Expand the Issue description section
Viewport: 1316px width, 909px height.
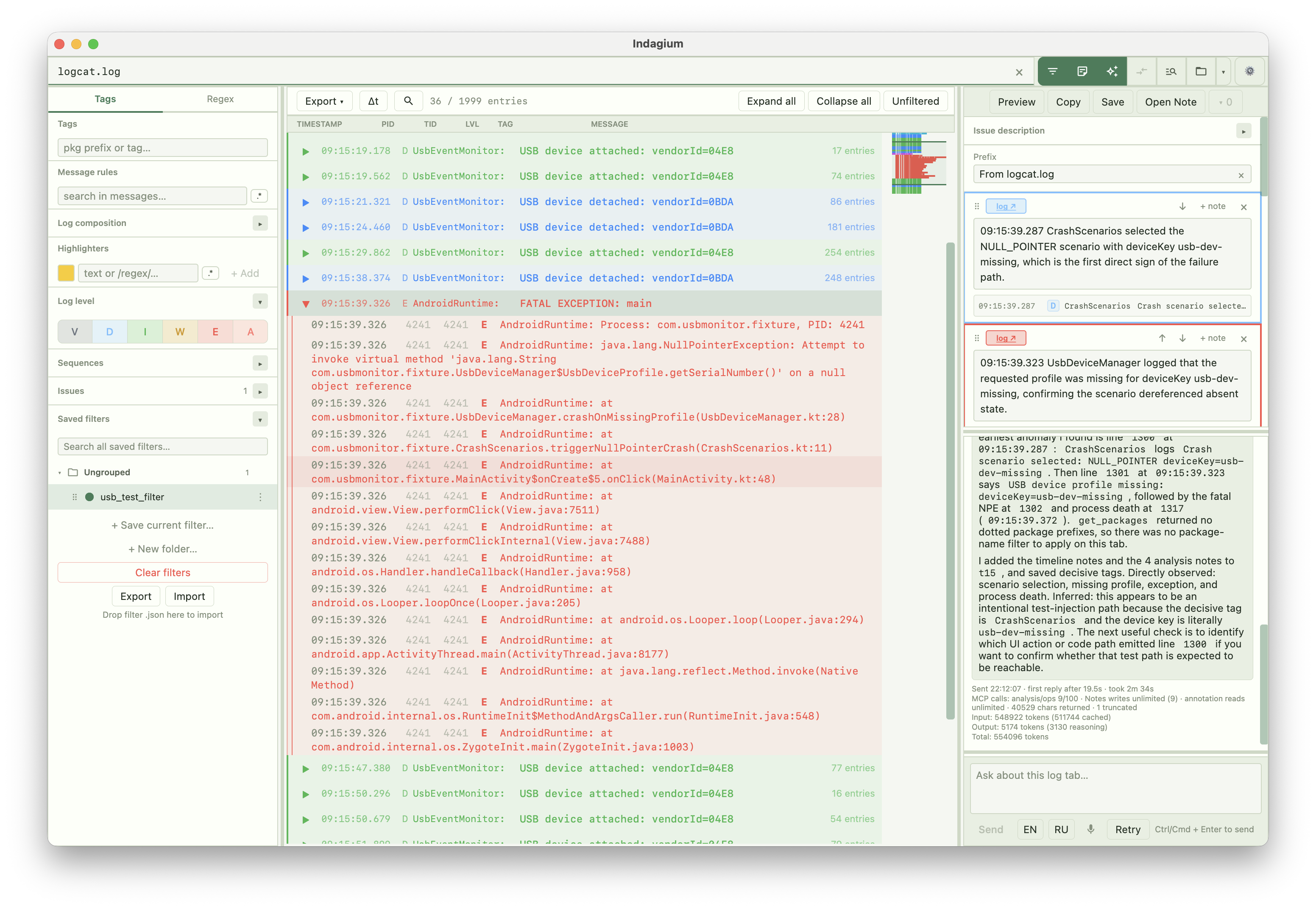[1244, 131]
